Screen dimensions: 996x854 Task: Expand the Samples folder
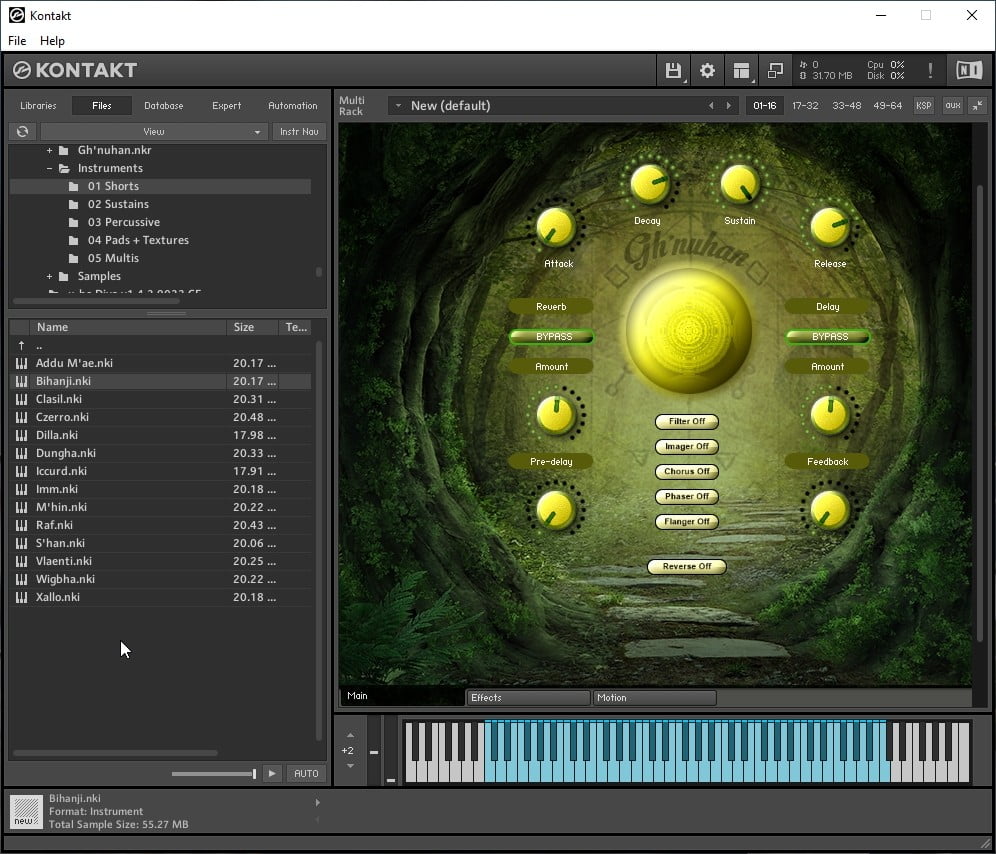click(x=50, y=276)
